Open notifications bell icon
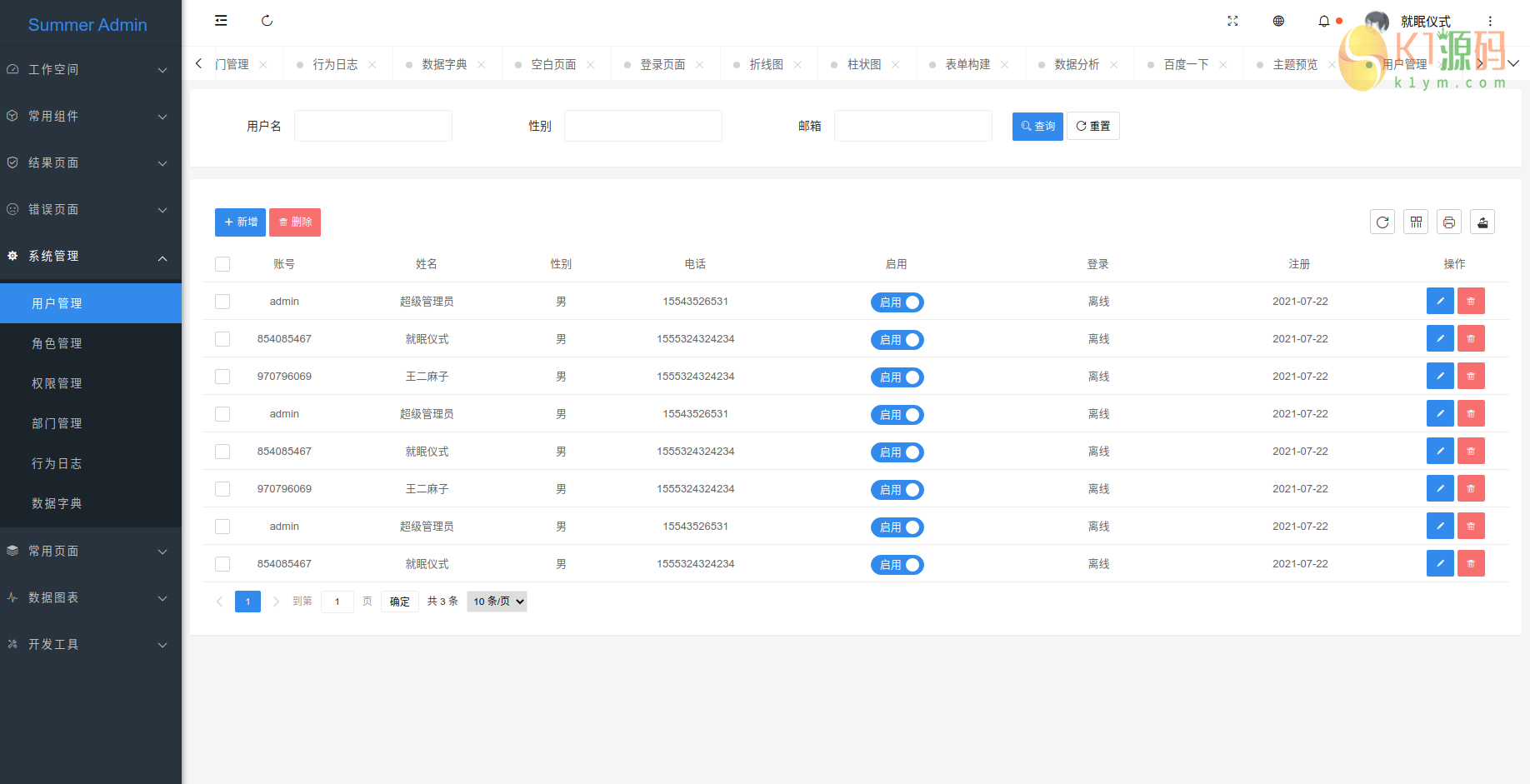1530x784 pixels. 1324,21
